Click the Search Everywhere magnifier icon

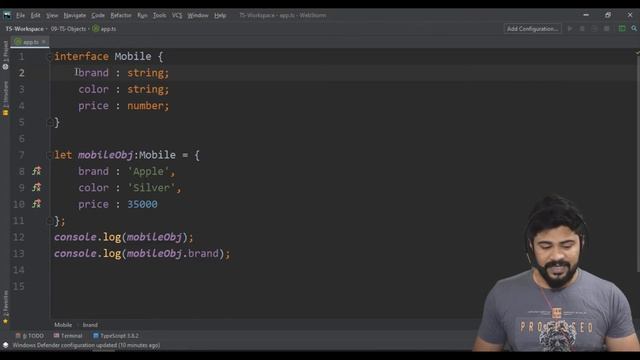point(634,29)
